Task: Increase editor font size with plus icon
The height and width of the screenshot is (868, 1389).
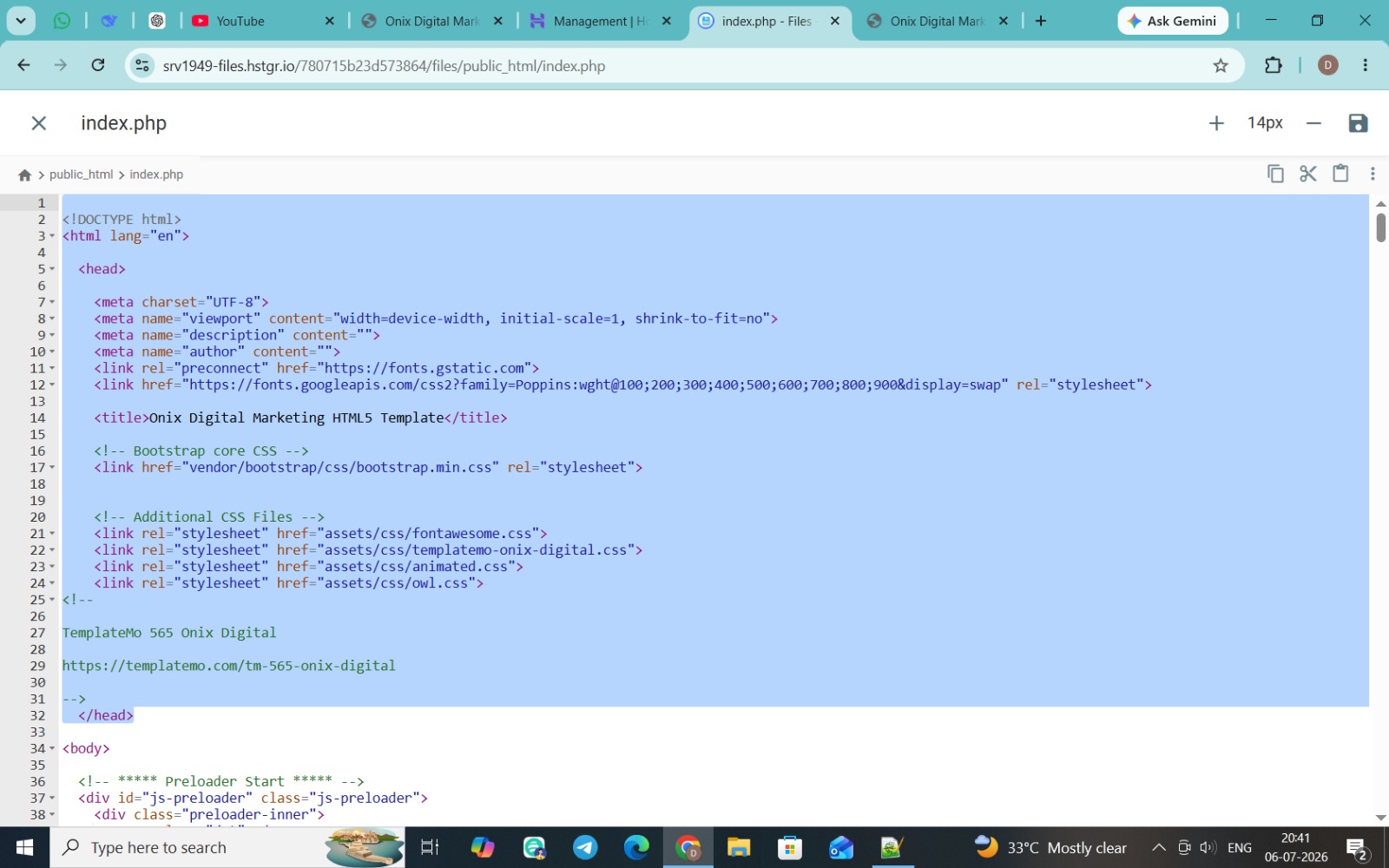Action: coord(1216,123)
